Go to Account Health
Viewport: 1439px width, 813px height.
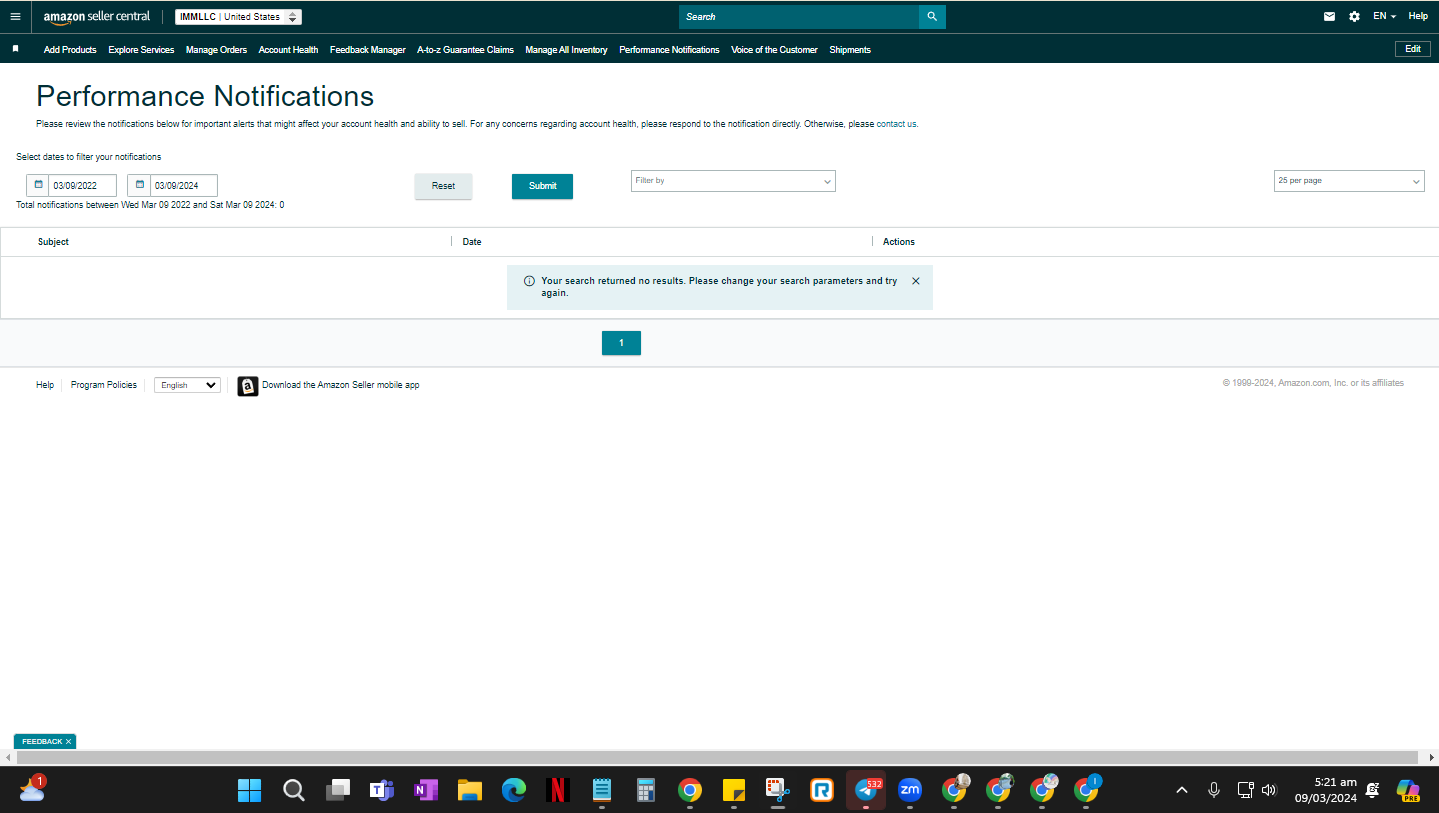click(x=288, y=50)
